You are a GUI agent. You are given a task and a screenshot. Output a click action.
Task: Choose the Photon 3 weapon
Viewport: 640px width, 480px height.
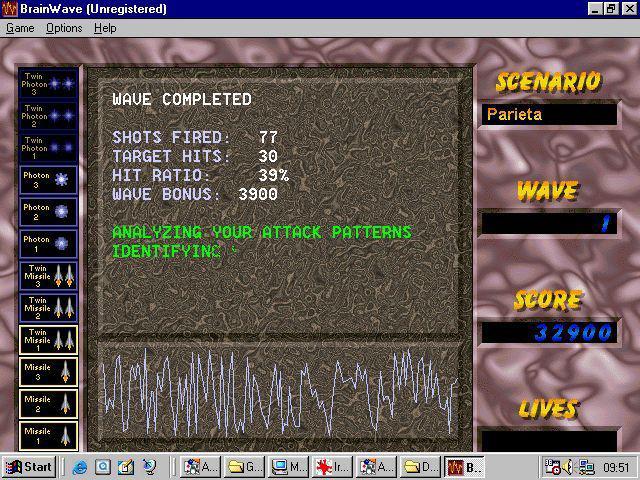pos(48,180)
